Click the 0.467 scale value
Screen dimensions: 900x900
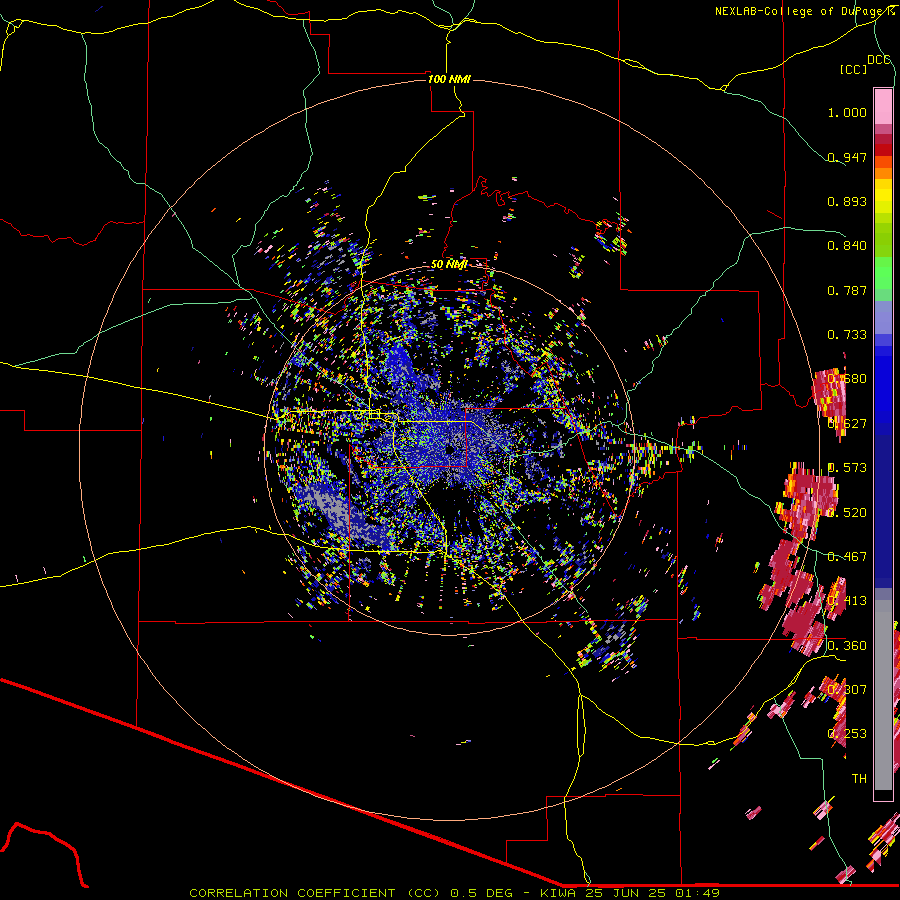pos(847,556)
